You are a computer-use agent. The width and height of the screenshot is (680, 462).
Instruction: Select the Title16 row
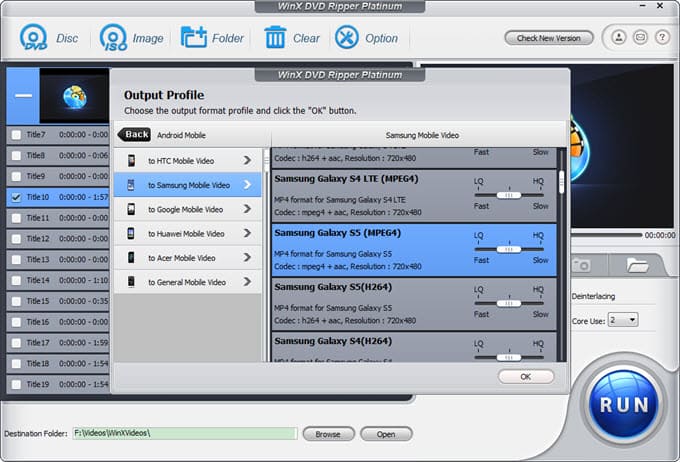[58, 322]
